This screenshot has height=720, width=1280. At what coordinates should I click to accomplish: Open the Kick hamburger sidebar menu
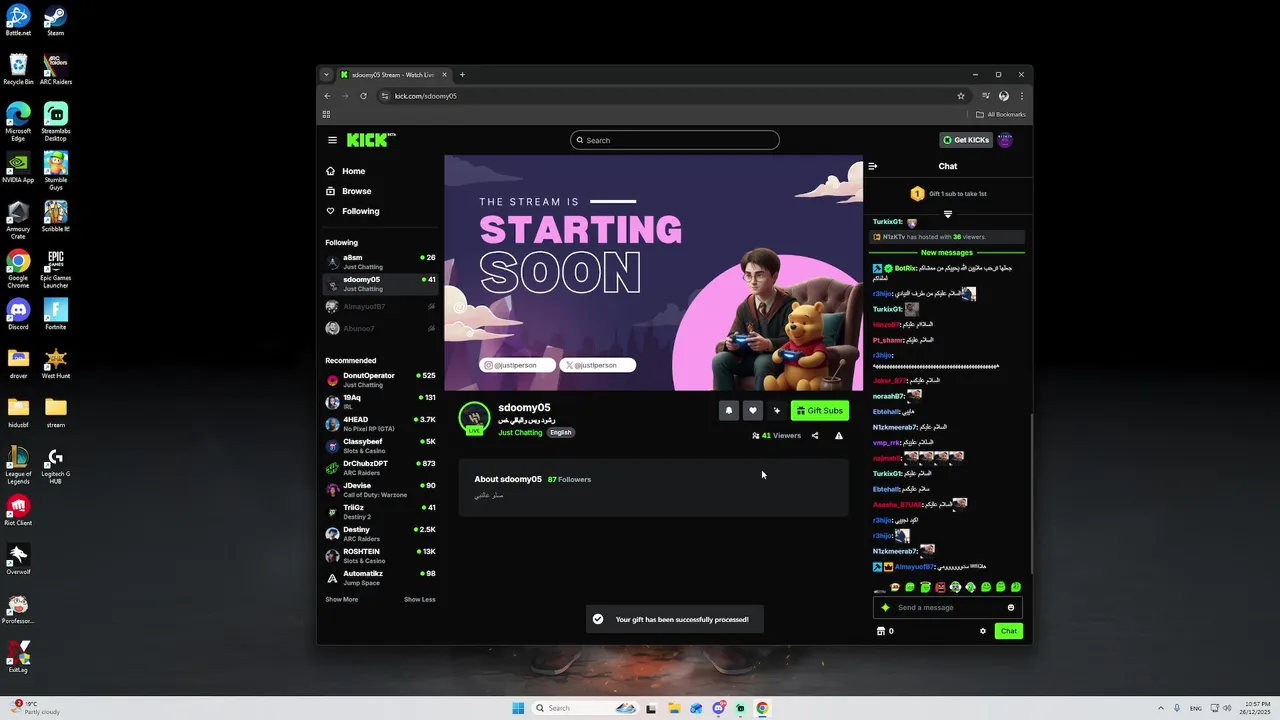332,140
